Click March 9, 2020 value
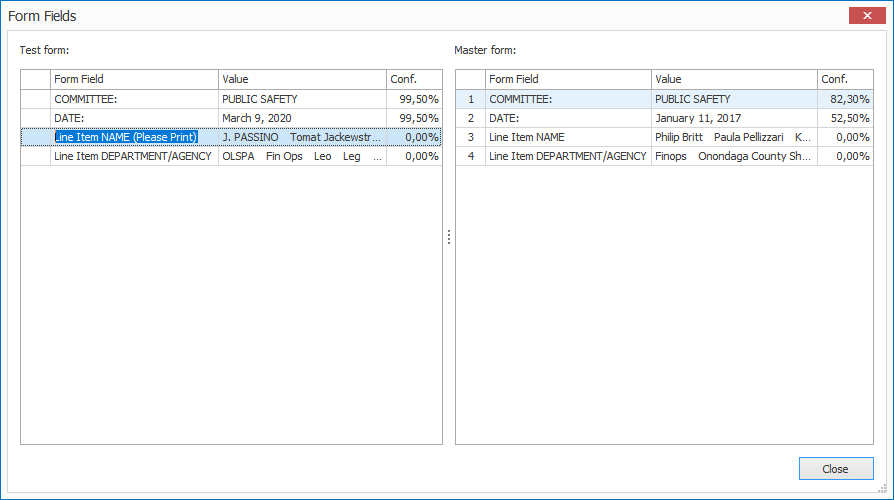The image size is (894, 500). [302, 118]
